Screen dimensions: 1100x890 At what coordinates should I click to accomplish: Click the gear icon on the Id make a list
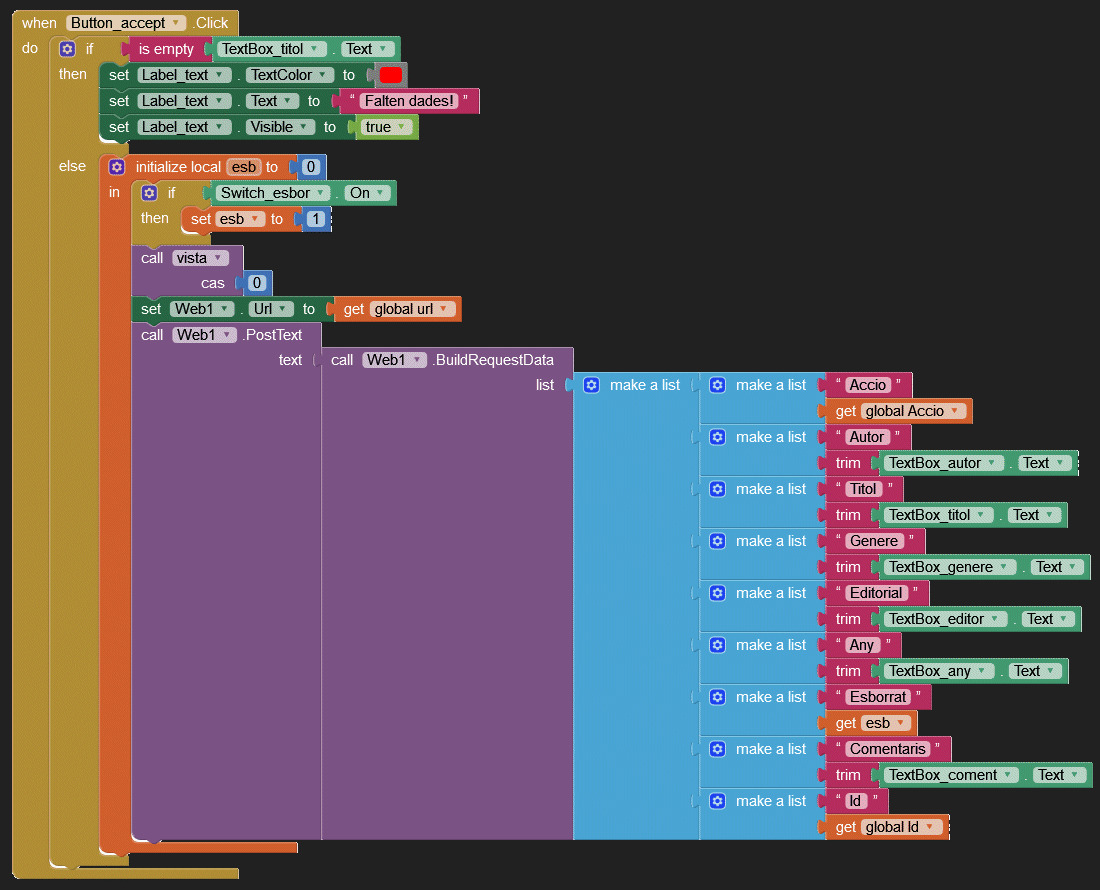pos(717,801)
